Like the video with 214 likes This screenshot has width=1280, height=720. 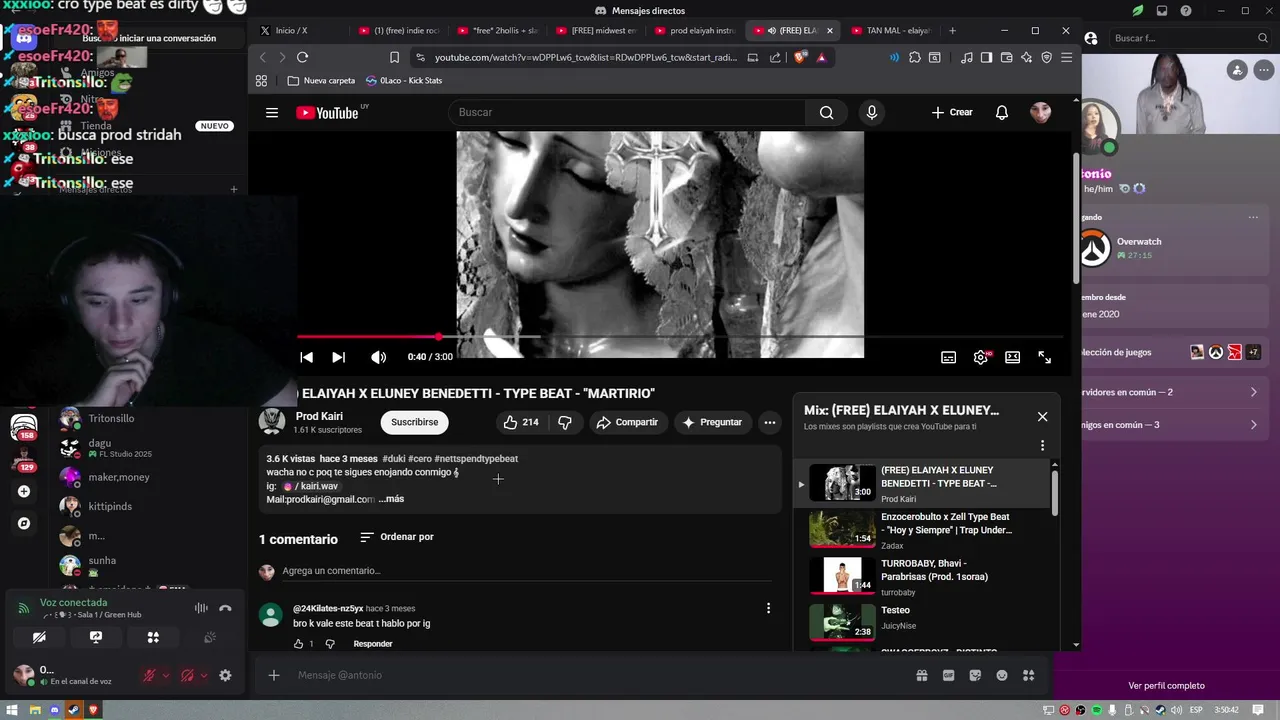click(522, 423)
